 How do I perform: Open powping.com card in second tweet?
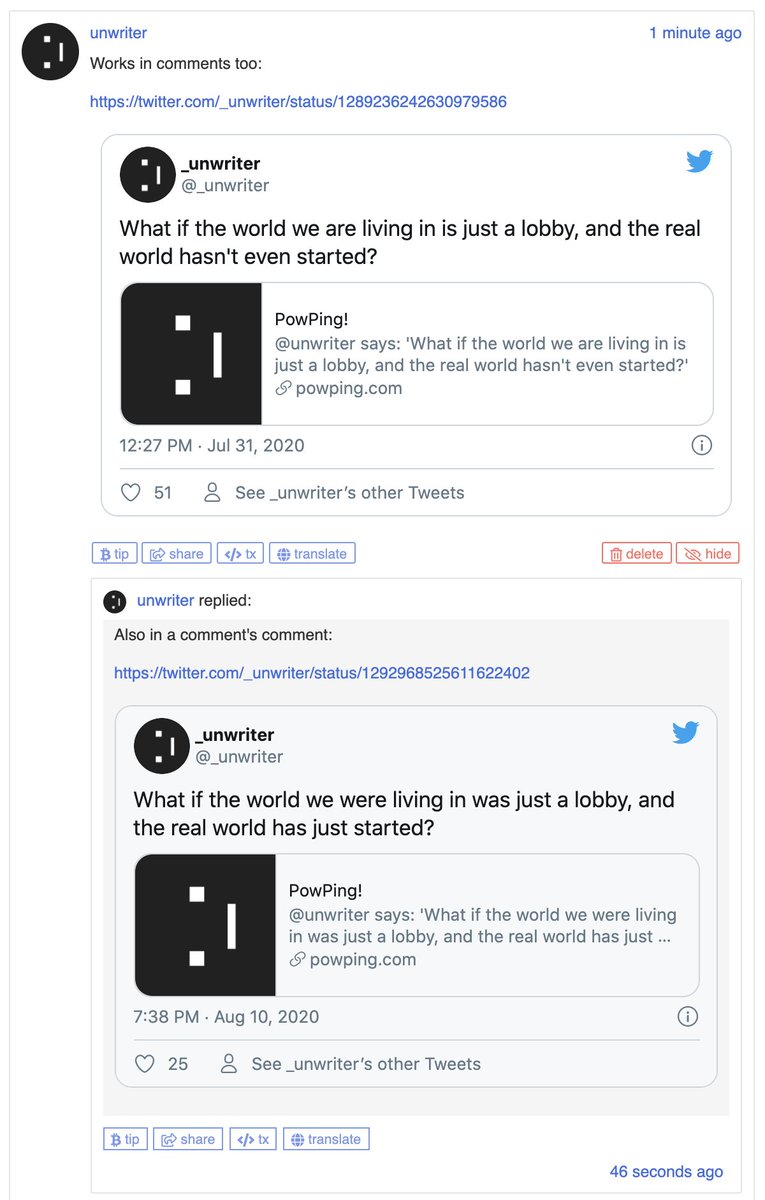417,925
